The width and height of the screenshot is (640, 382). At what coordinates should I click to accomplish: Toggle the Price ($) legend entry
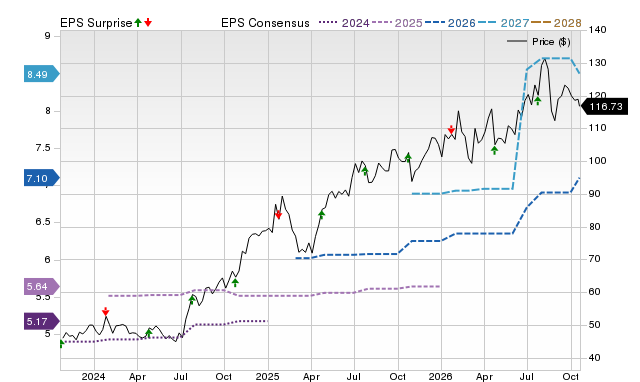[x=539, y=42]
